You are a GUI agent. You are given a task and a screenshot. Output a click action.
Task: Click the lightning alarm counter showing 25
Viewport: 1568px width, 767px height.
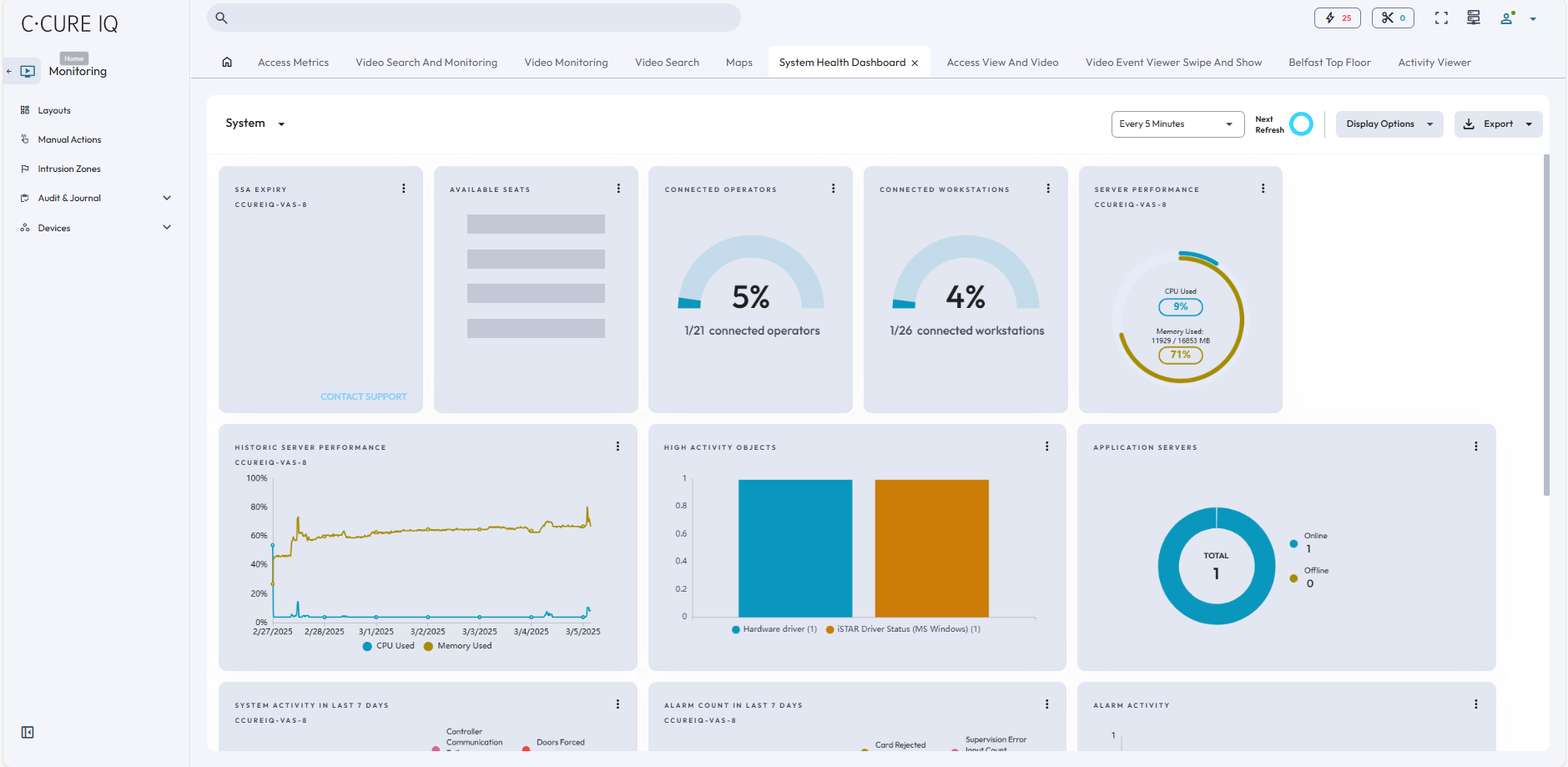point(1338,17)
